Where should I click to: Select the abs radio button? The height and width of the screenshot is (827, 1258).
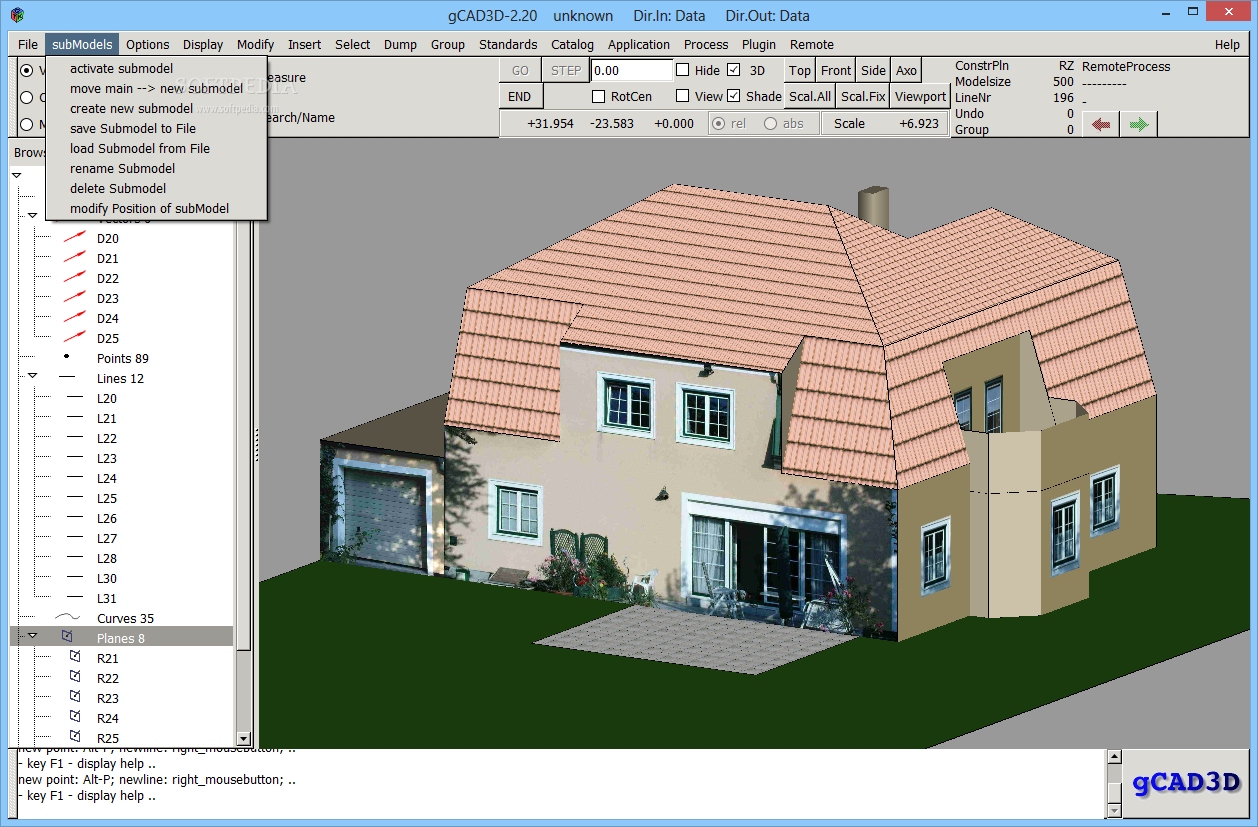[x=771, y=124]
